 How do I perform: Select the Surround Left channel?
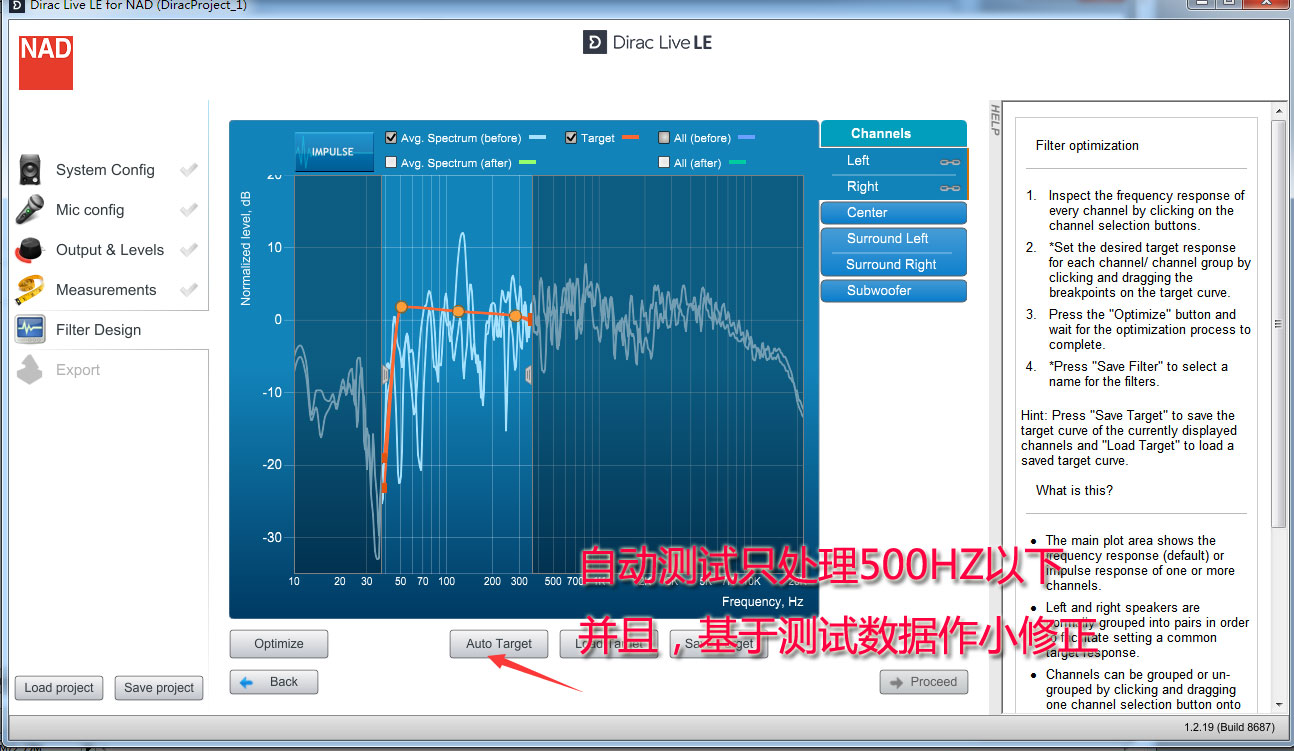893,239
